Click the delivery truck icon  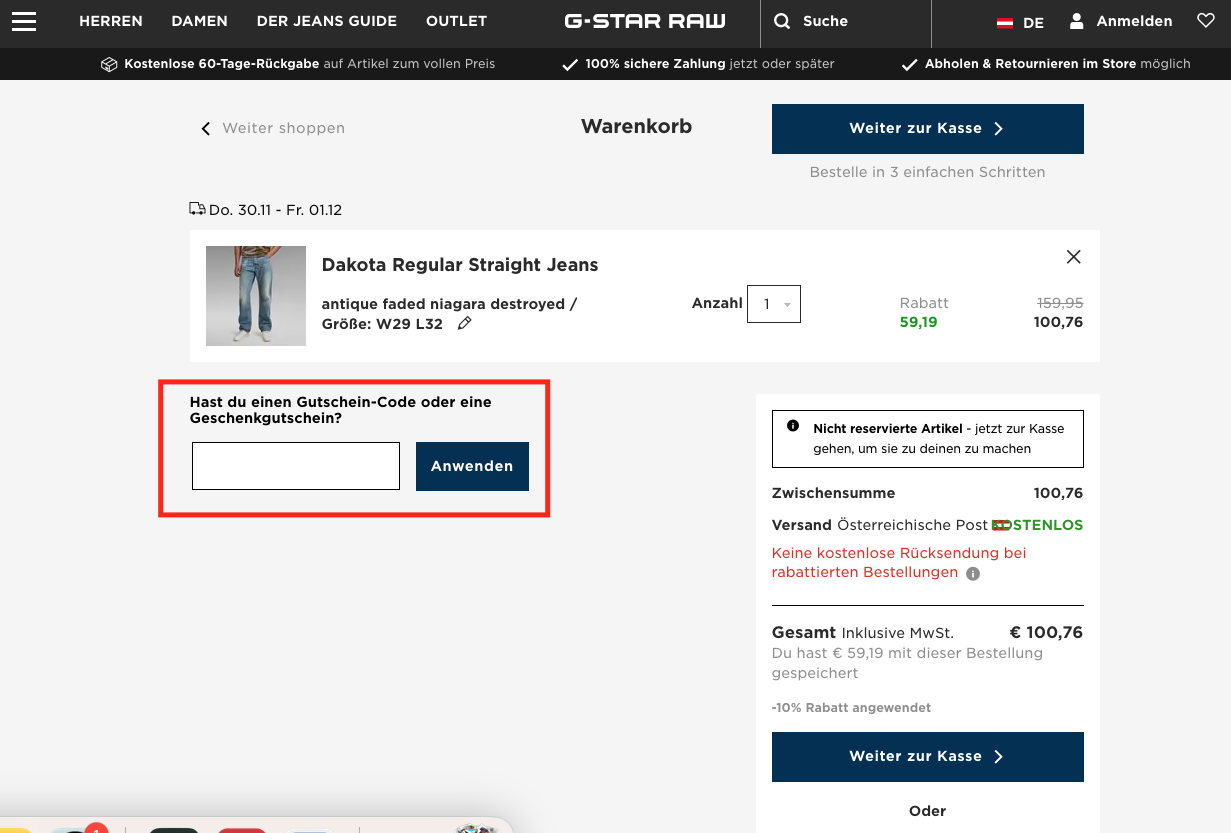pyautogui.click(x=197, y=209)
